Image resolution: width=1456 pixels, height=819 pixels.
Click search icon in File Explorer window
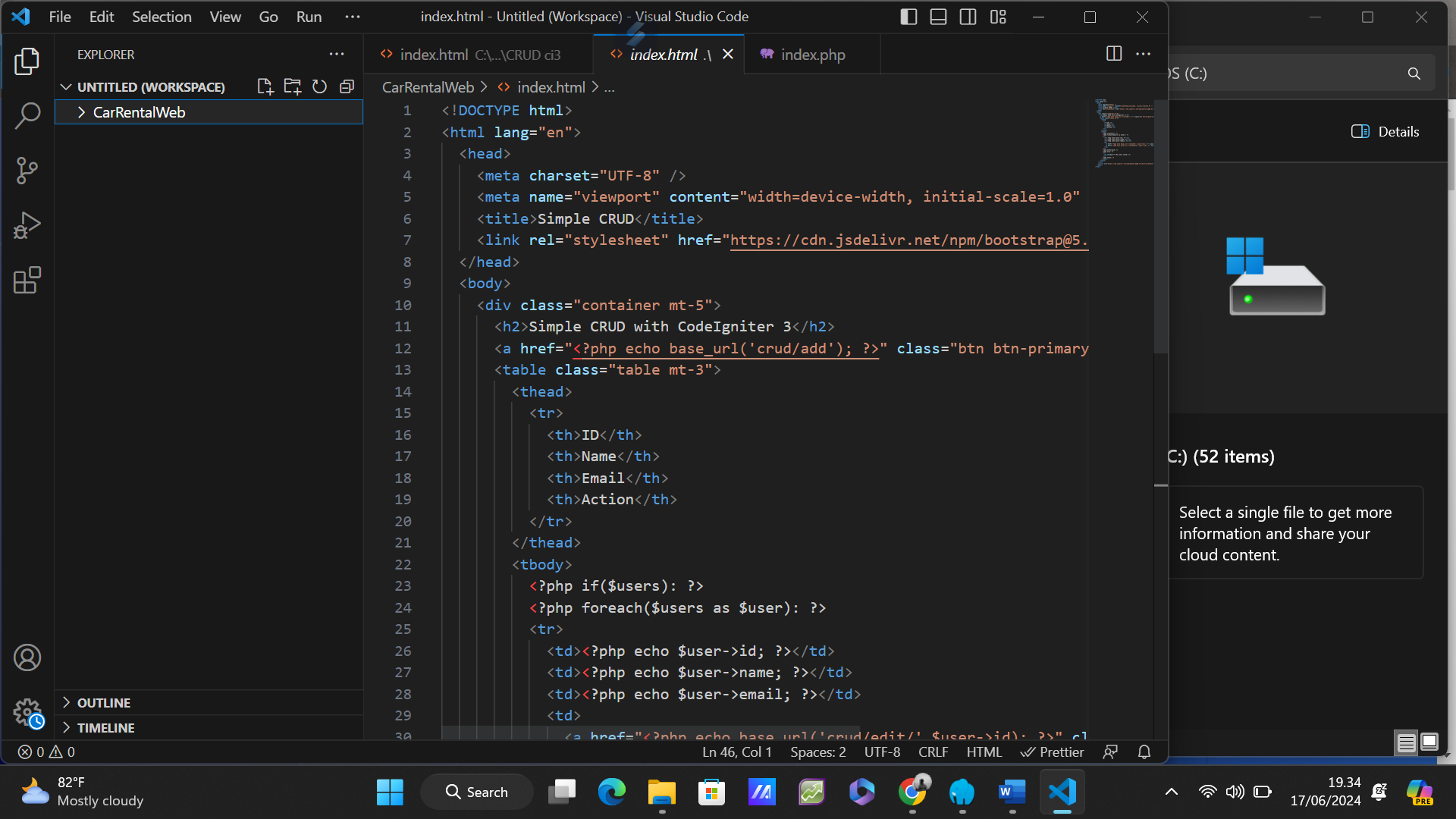1414,74
